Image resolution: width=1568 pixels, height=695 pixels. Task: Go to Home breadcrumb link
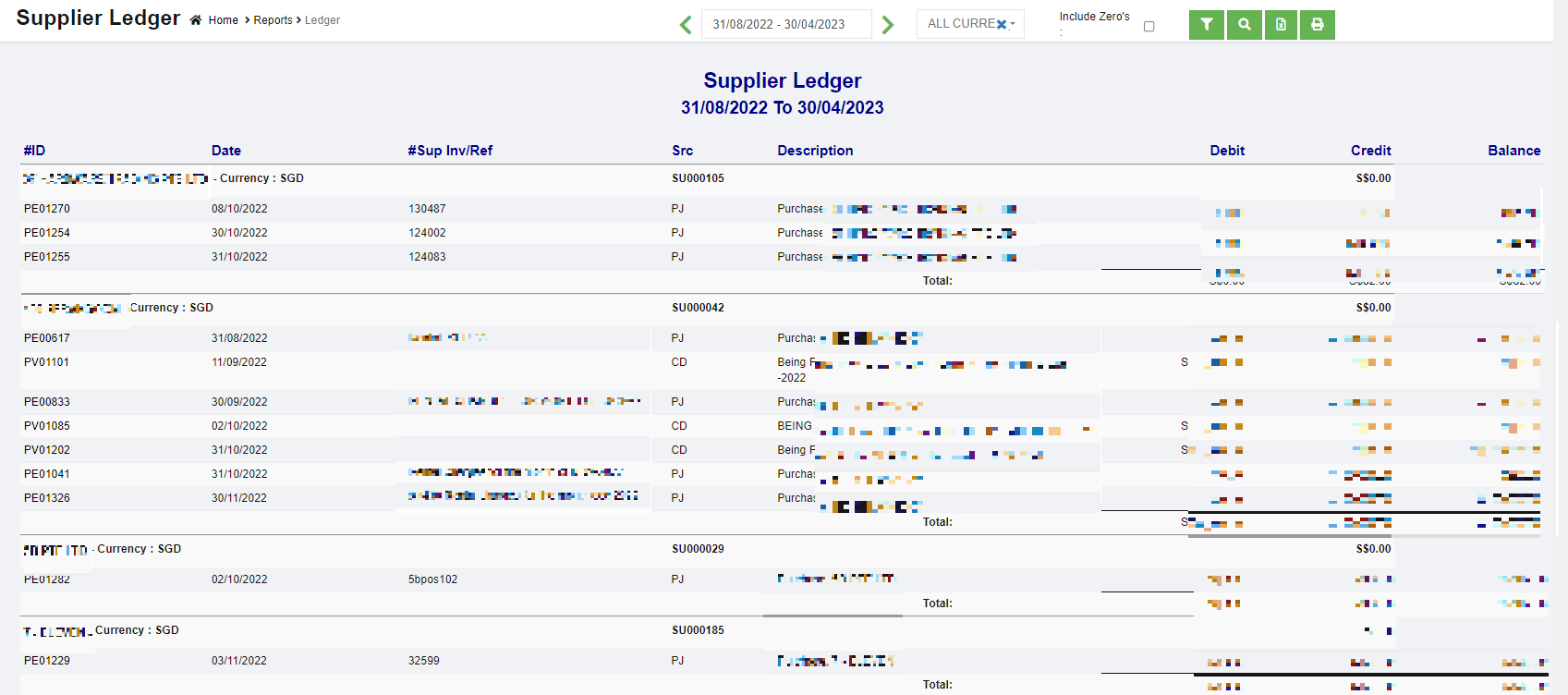tap(224, 20)
